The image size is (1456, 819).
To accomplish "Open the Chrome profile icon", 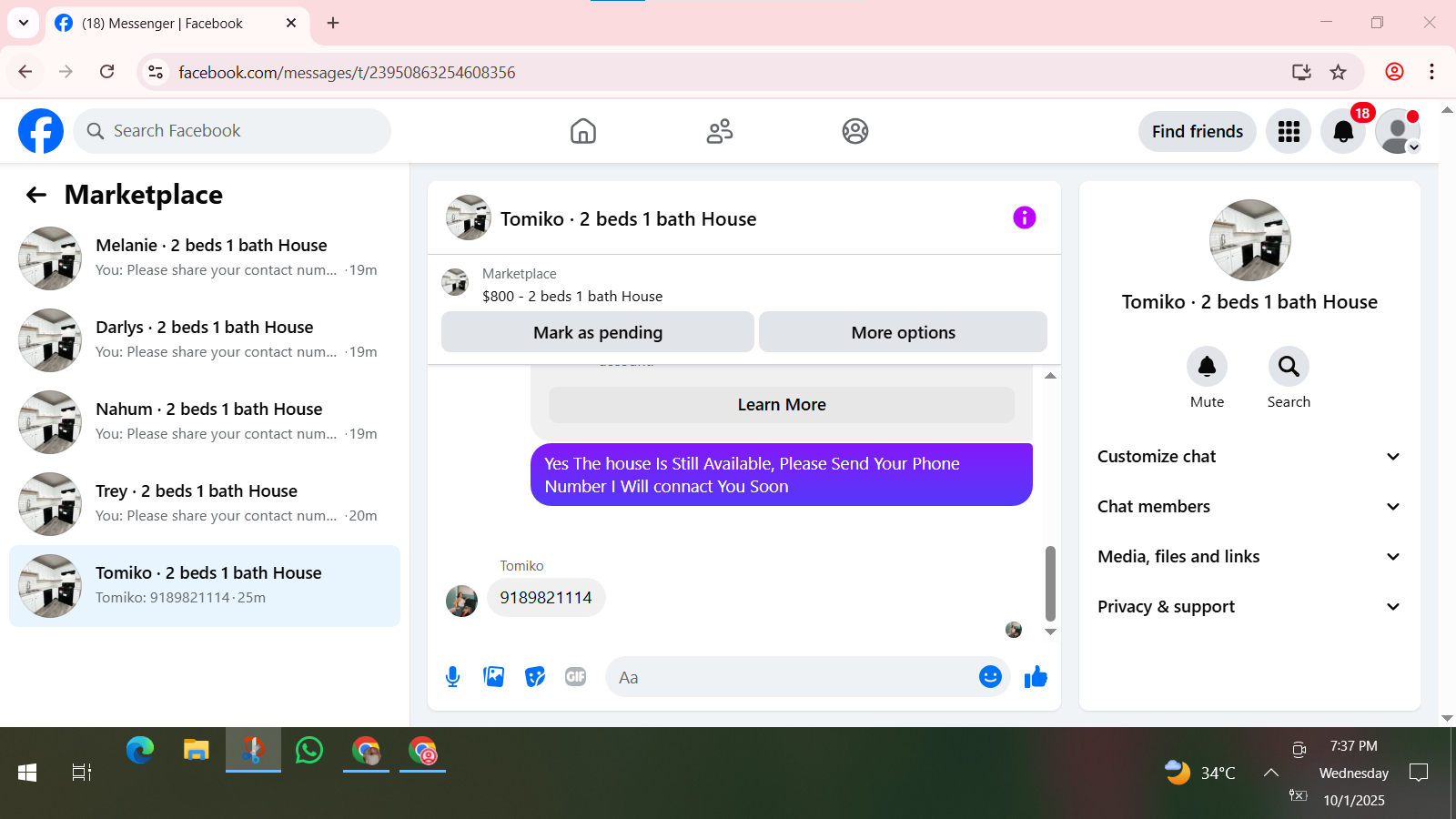I will coord(1394,72).
